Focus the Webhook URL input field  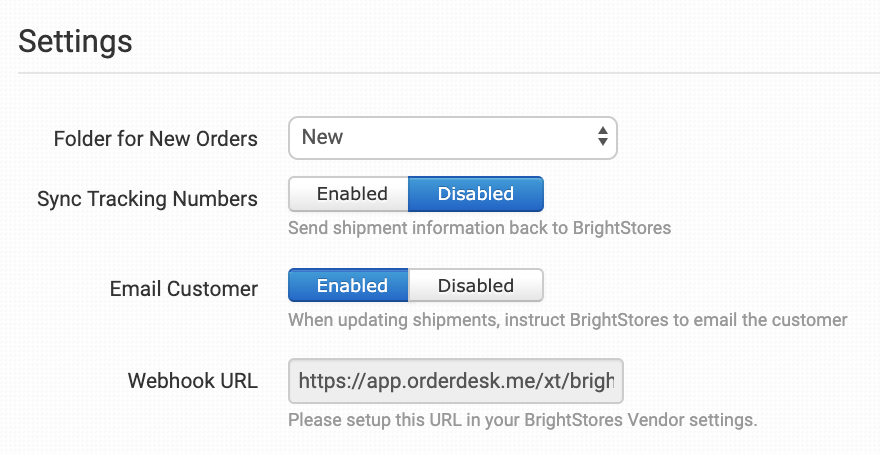pyautogui.click(x=455, y=381)
